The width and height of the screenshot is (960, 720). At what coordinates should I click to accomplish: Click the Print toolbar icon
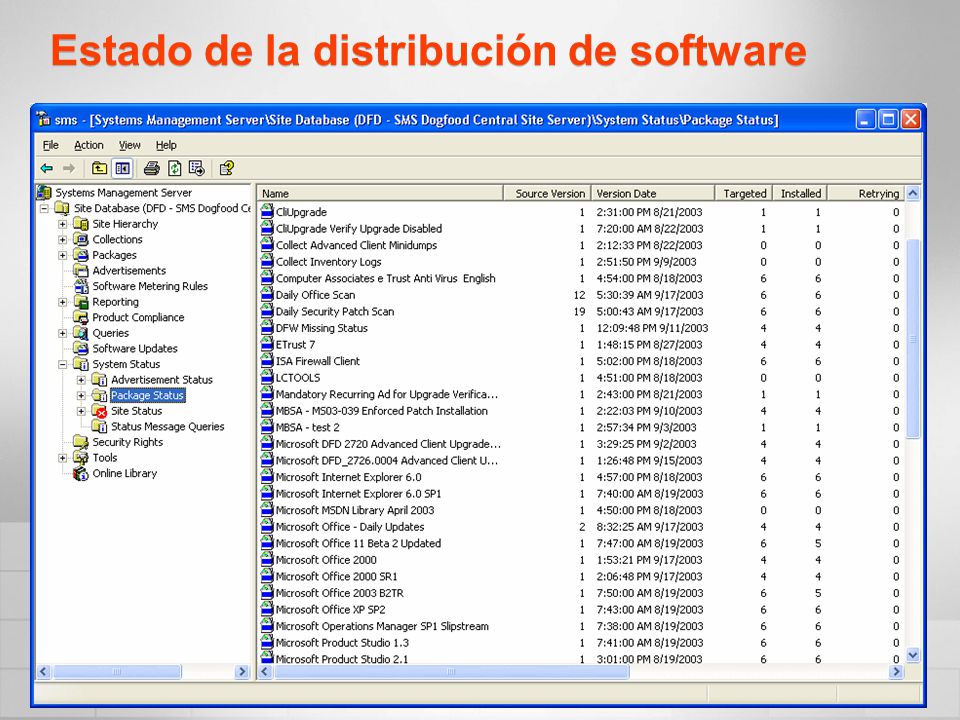[x=151, y=168]
